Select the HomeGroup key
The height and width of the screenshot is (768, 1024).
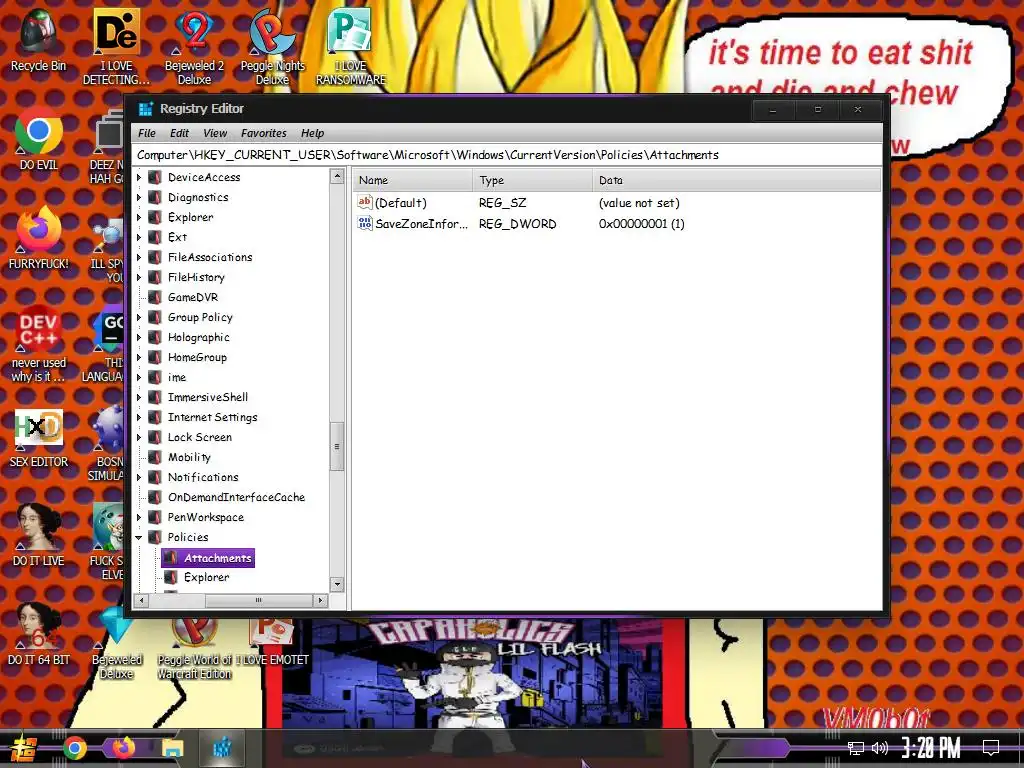[197, 357]
